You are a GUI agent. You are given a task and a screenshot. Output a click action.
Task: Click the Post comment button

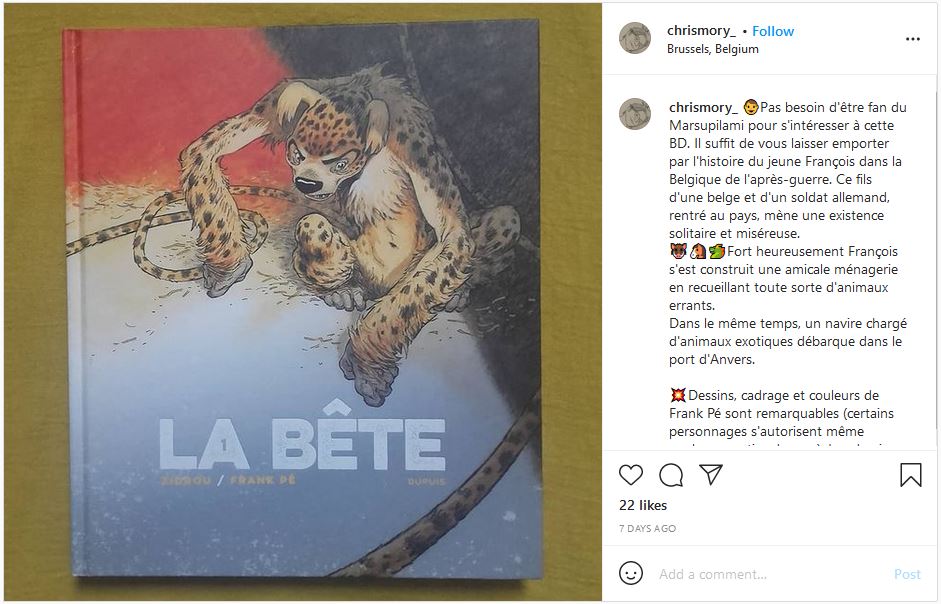click(907, 575)
